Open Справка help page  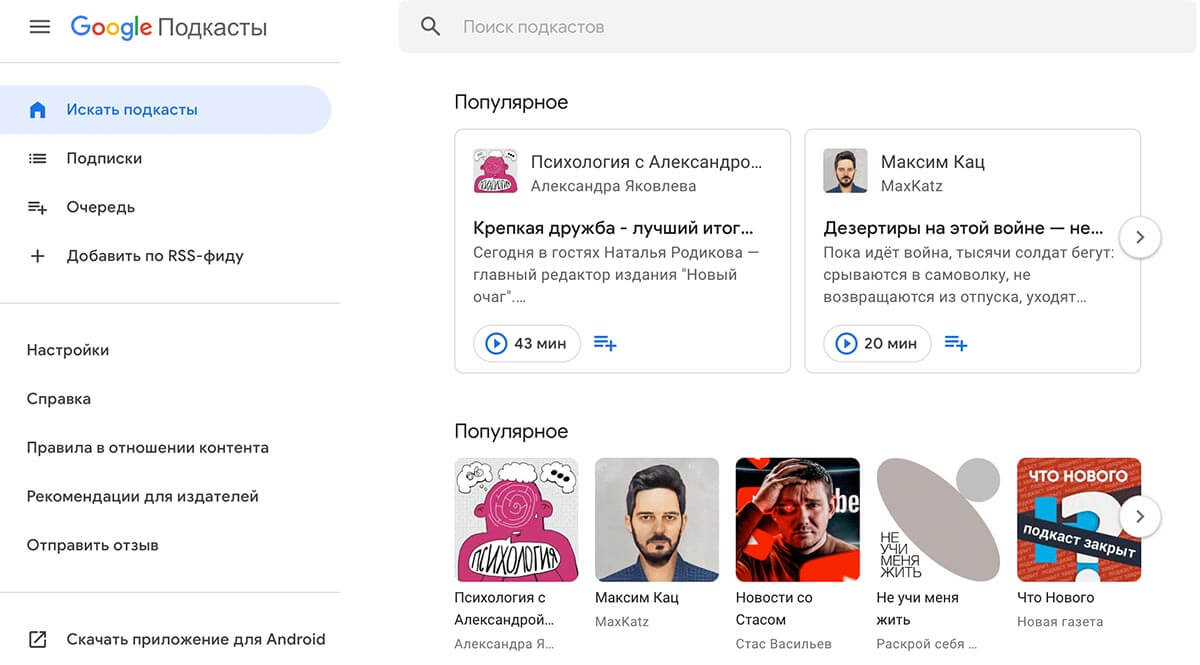[59, 399]
